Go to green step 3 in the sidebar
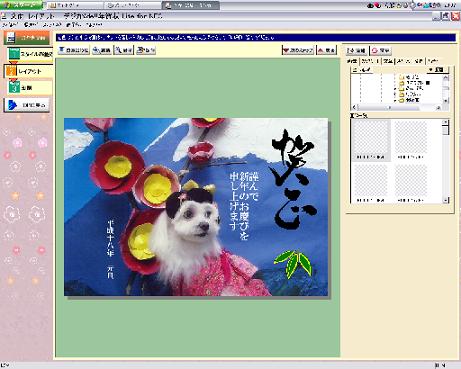Viewport: 461px width, 369px height. pyautogui.click(x=30, y=88)
